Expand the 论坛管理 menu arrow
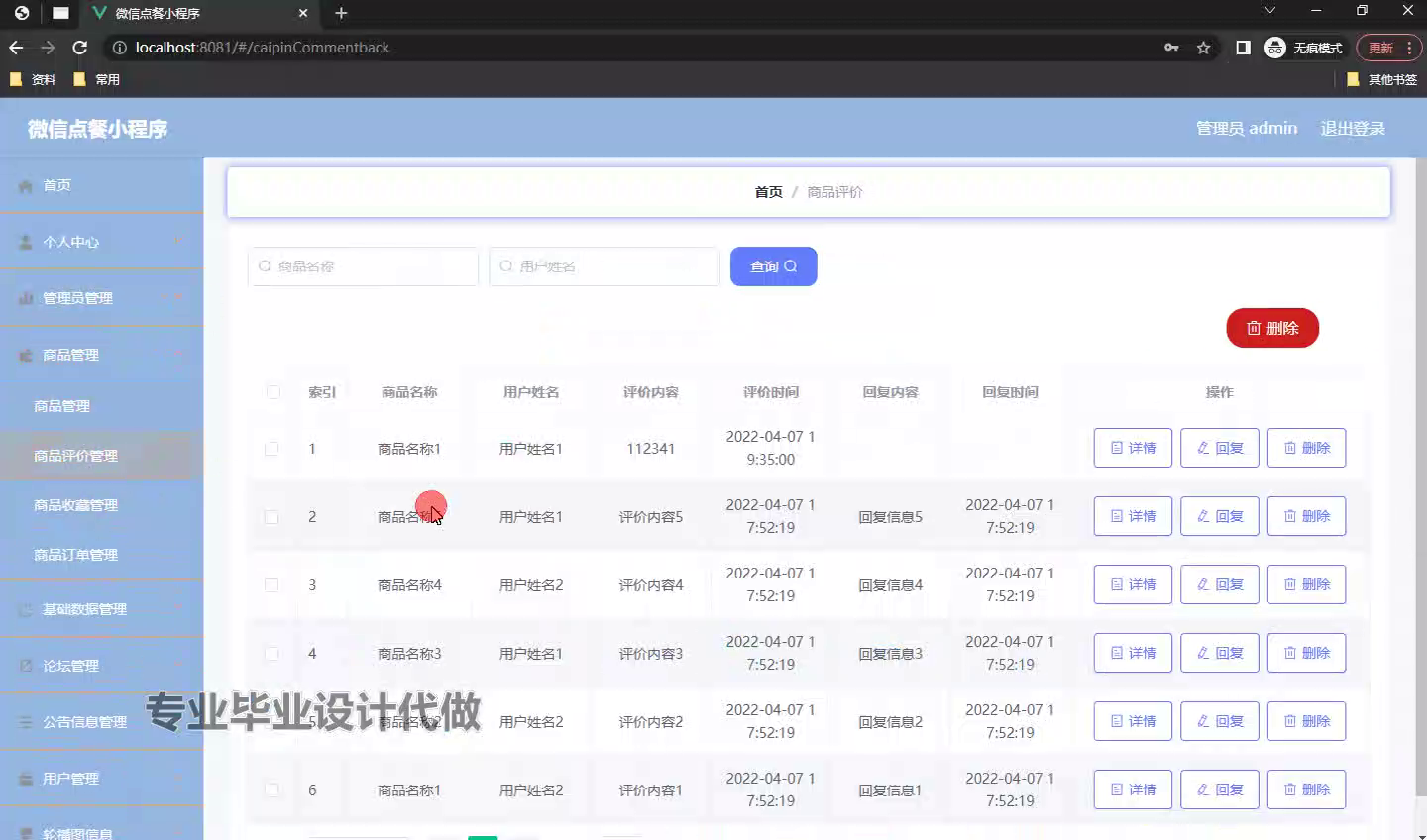This screenshot has height=840, width=1427. 178,666
